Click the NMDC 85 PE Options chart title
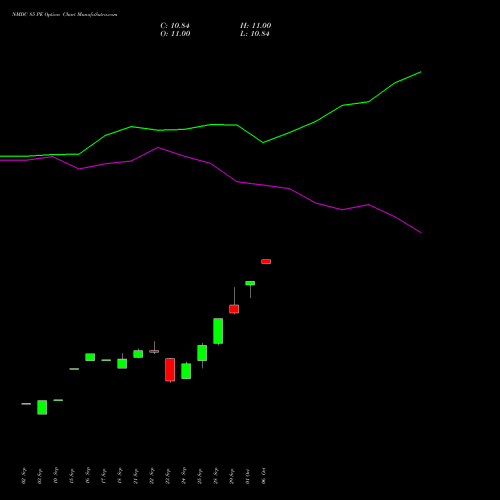This screenshot has height=500, width=500. 65,14
